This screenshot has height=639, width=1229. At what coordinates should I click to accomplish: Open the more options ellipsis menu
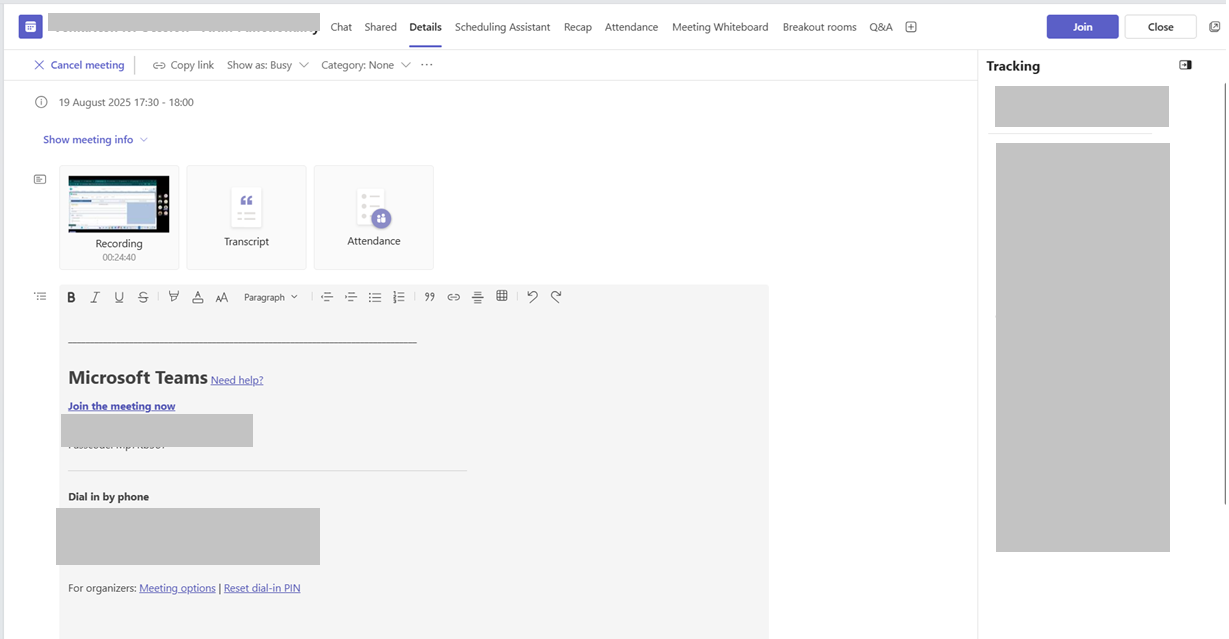(x=427, y=65)
